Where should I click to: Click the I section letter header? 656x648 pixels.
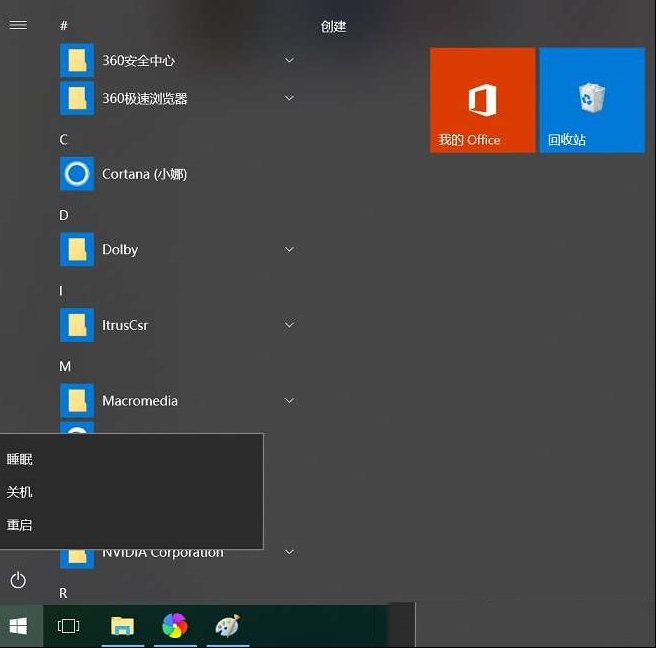coord(61,291)
